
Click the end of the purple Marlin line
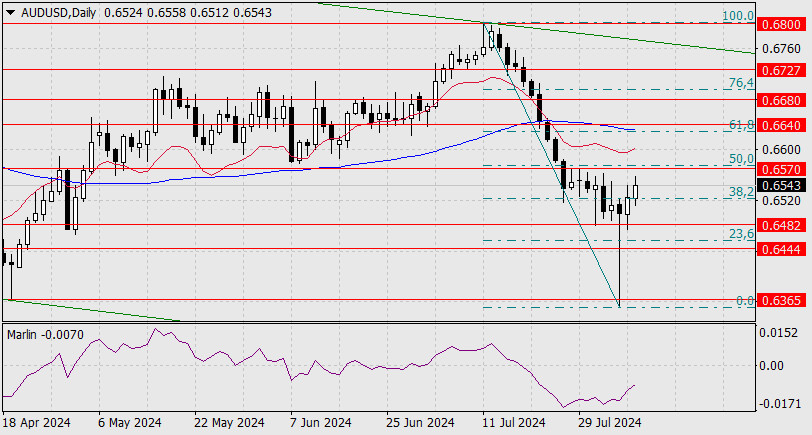tap(635, 385)
